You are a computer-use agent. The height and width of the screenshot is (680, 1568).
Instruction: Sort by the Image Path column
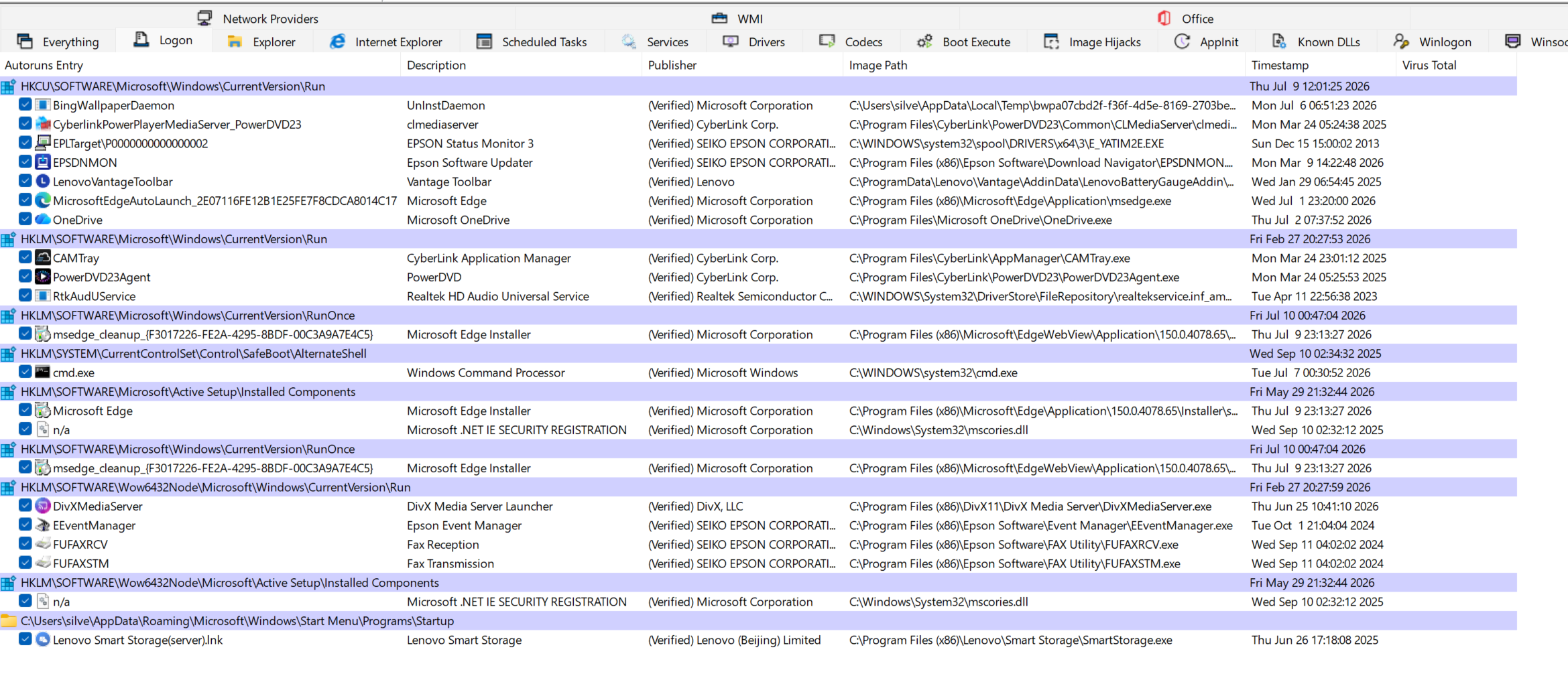pyautogui.click(x=1044, y=65)
